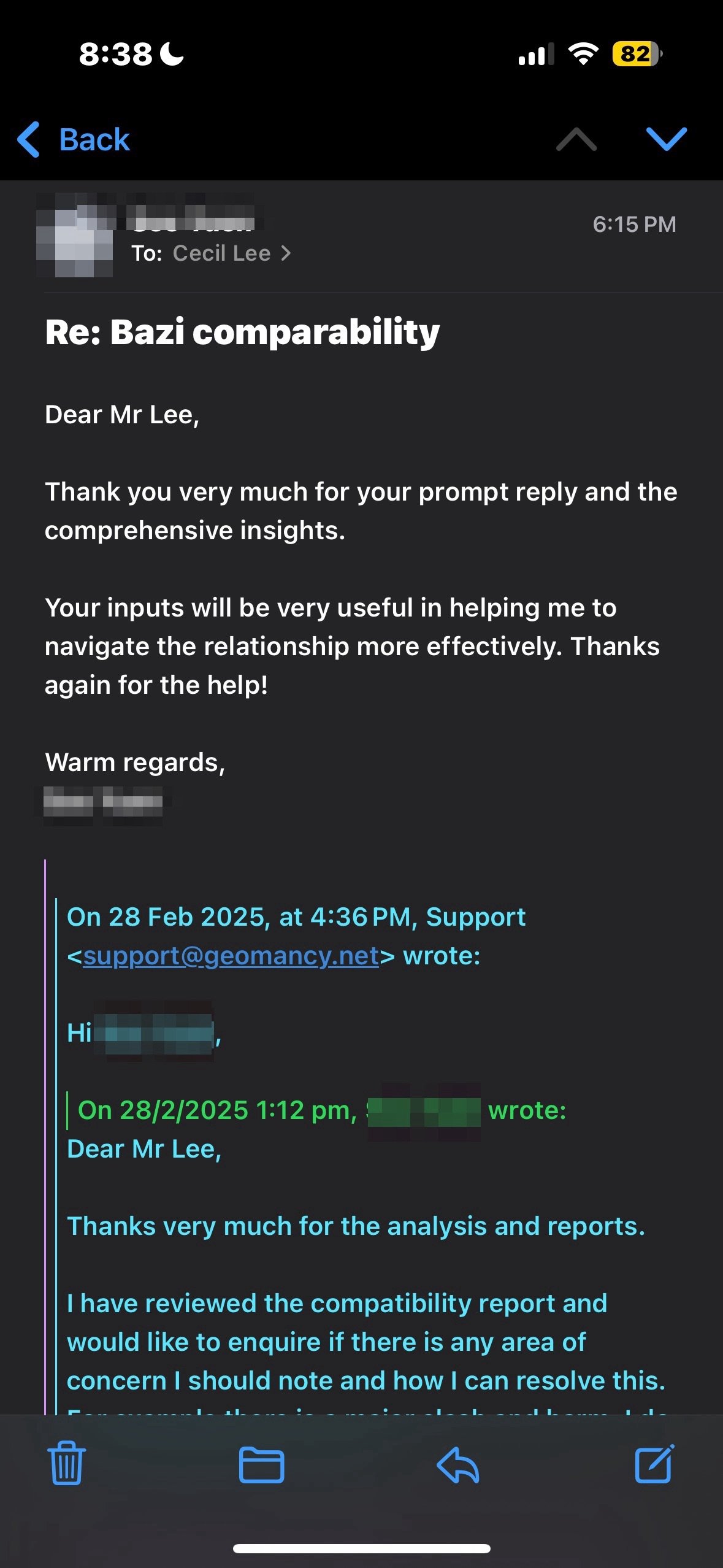Tap the Focus moon icon beside the clock
The height and width of the screenshot is (1568, 723).
(x=172, y=54)
